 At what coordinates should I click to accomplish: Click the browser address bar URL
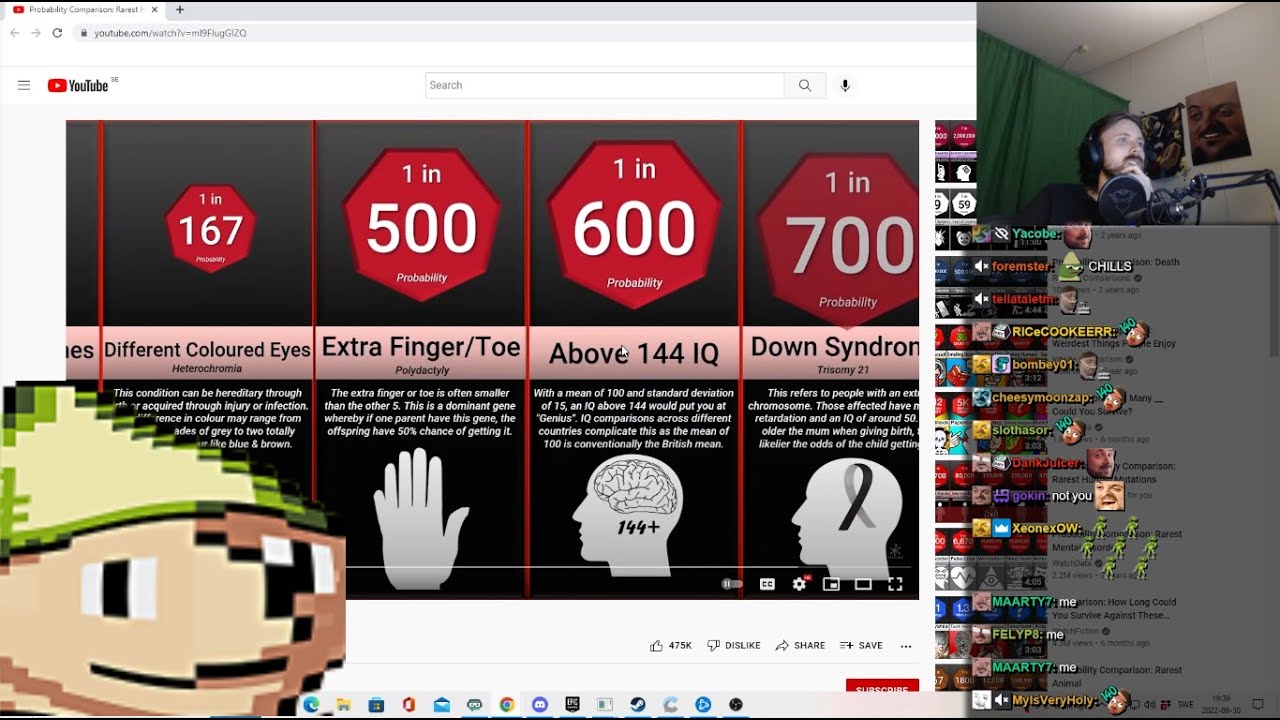click(x=170, y=33)
